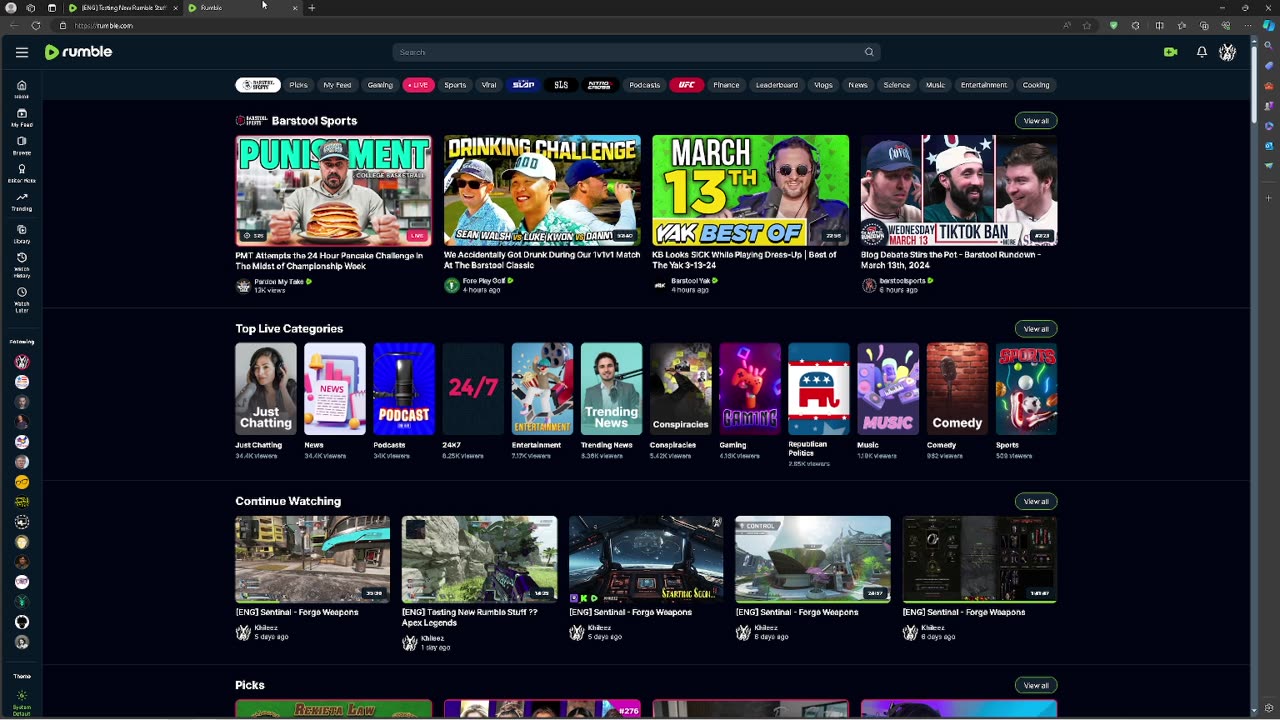
Task: Open the notifications bell
Action: 1202,52
